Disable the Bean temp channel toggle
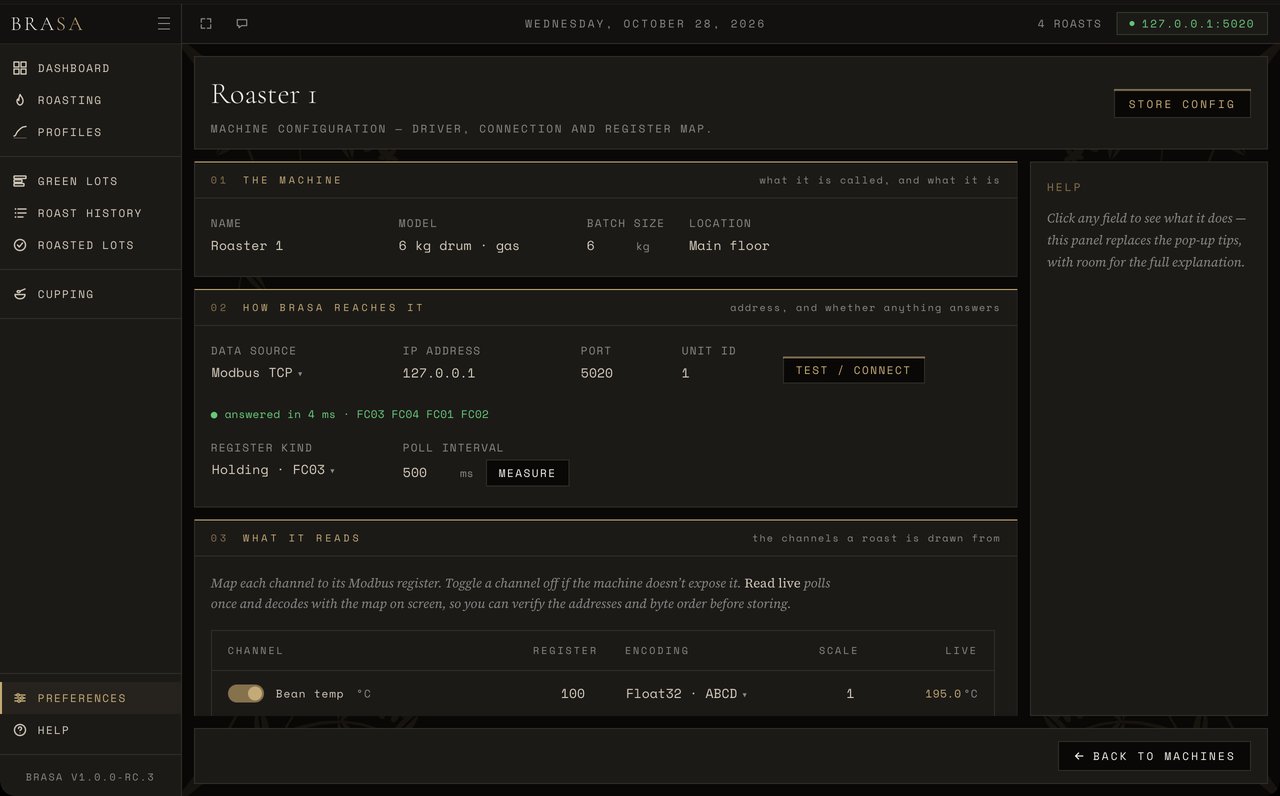This screenshot has height=796, width=1280. [246, 693]
